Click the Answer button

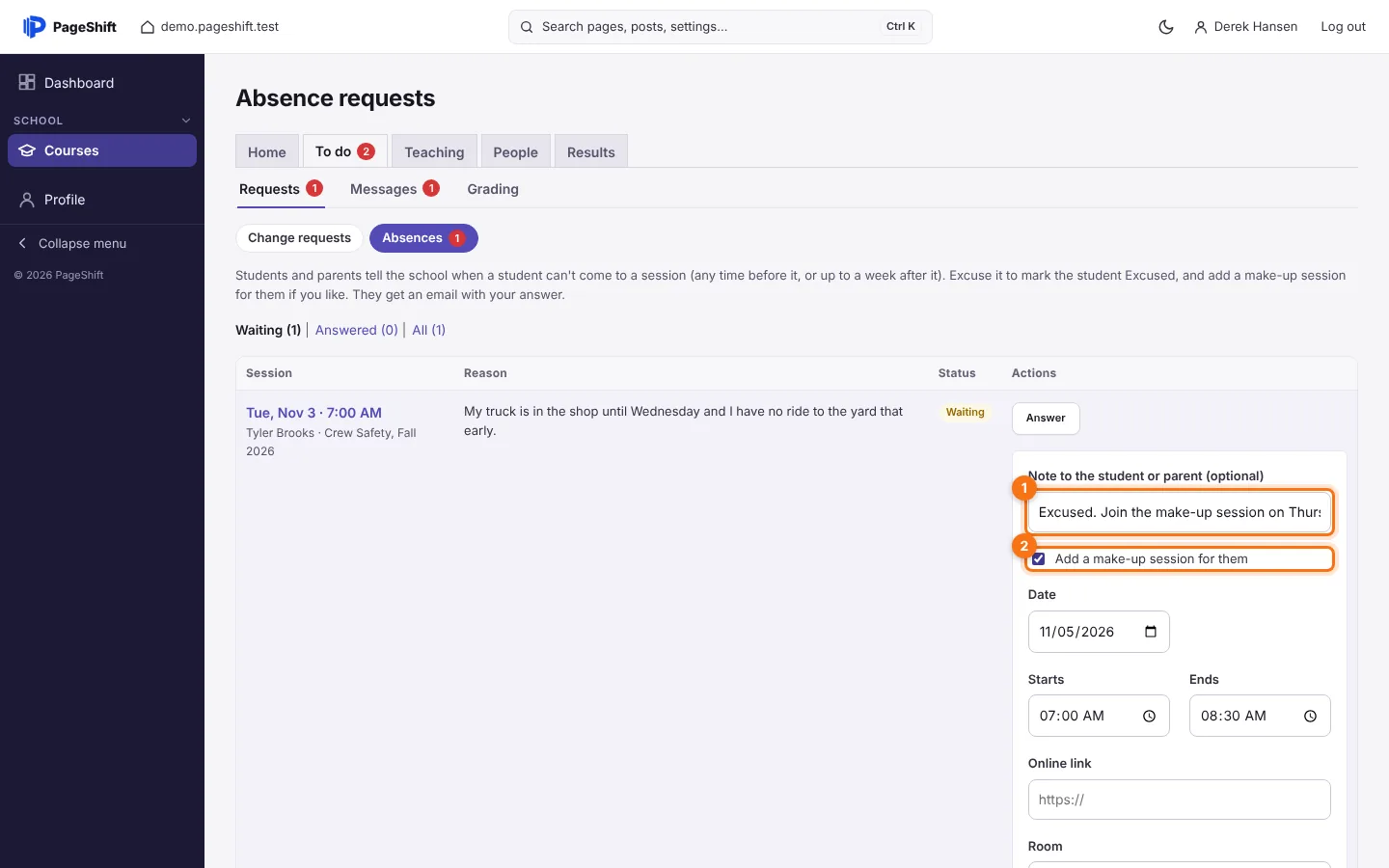coord(1046,419)
